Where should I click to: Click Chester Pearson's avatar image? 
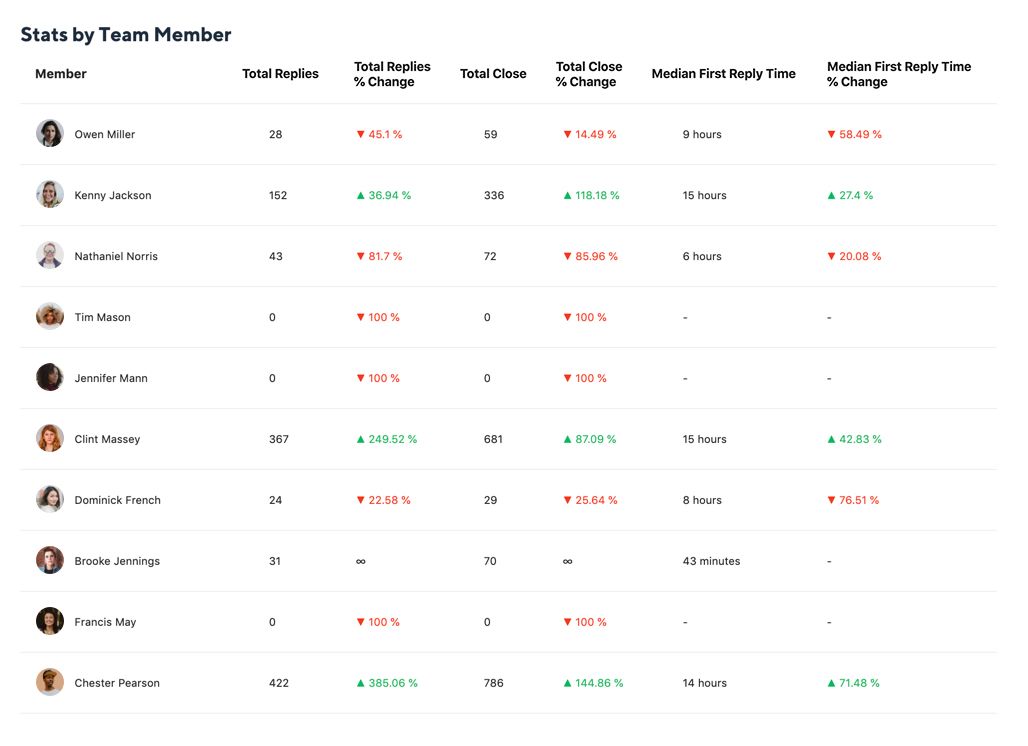click(50, 682)
